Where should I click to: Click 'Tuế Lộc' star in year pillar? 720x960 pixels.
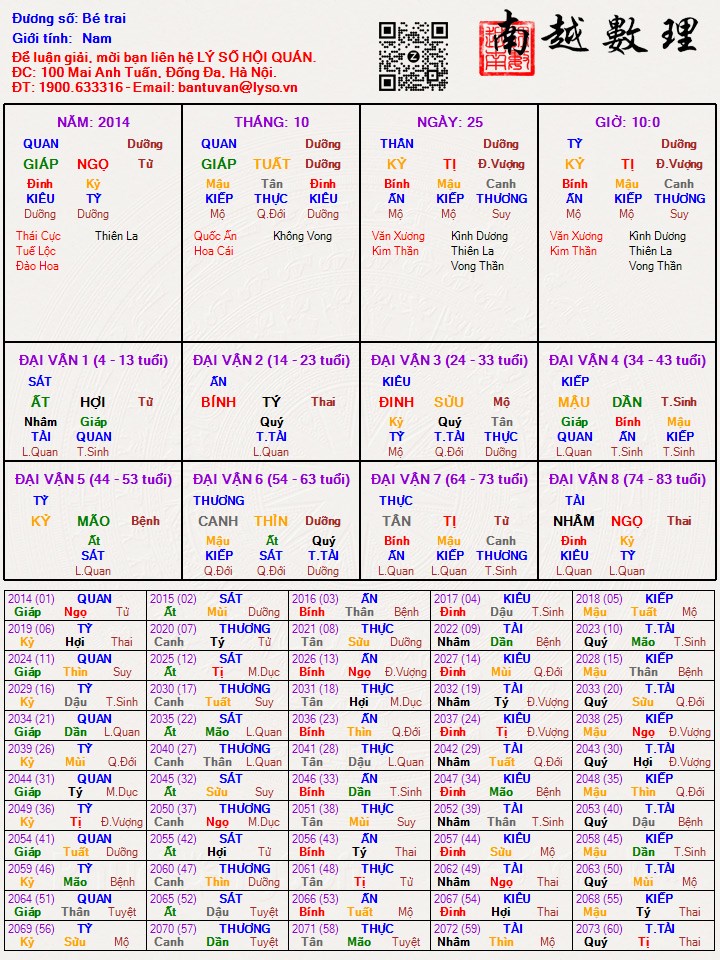36,250
